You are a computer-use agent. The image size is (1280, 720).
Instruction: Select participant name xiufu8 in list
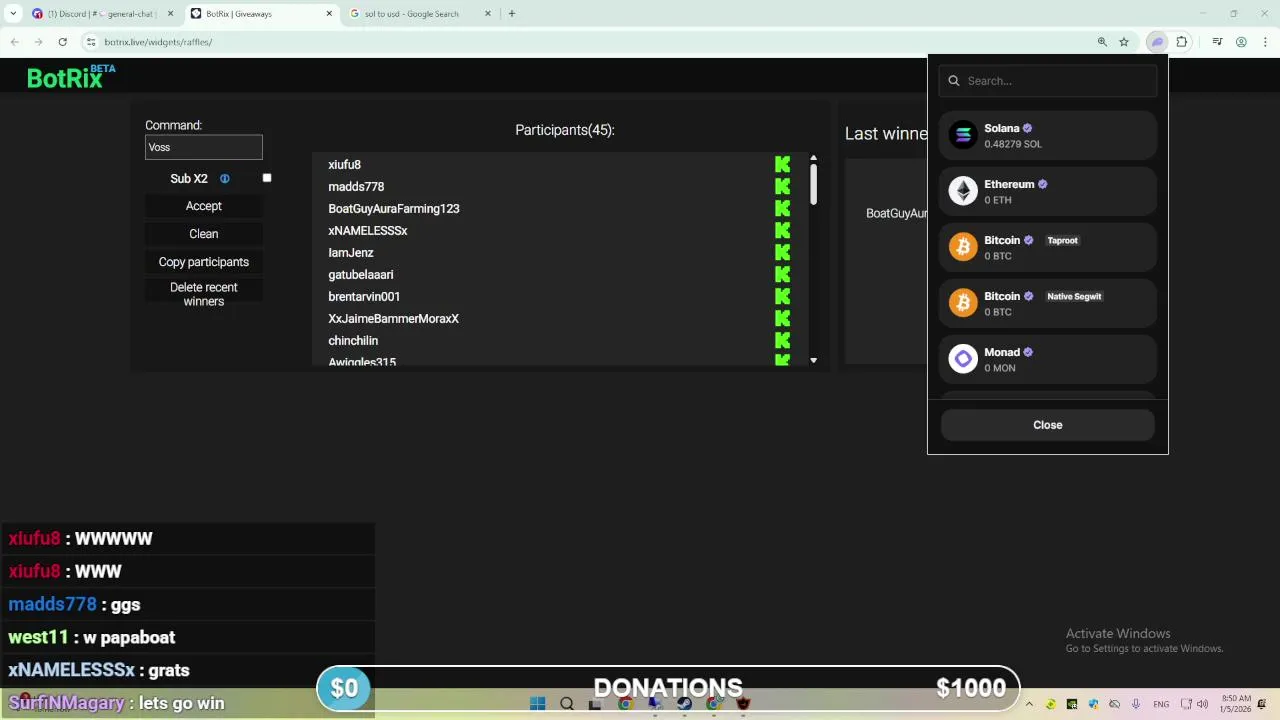(x=344, y=165)
